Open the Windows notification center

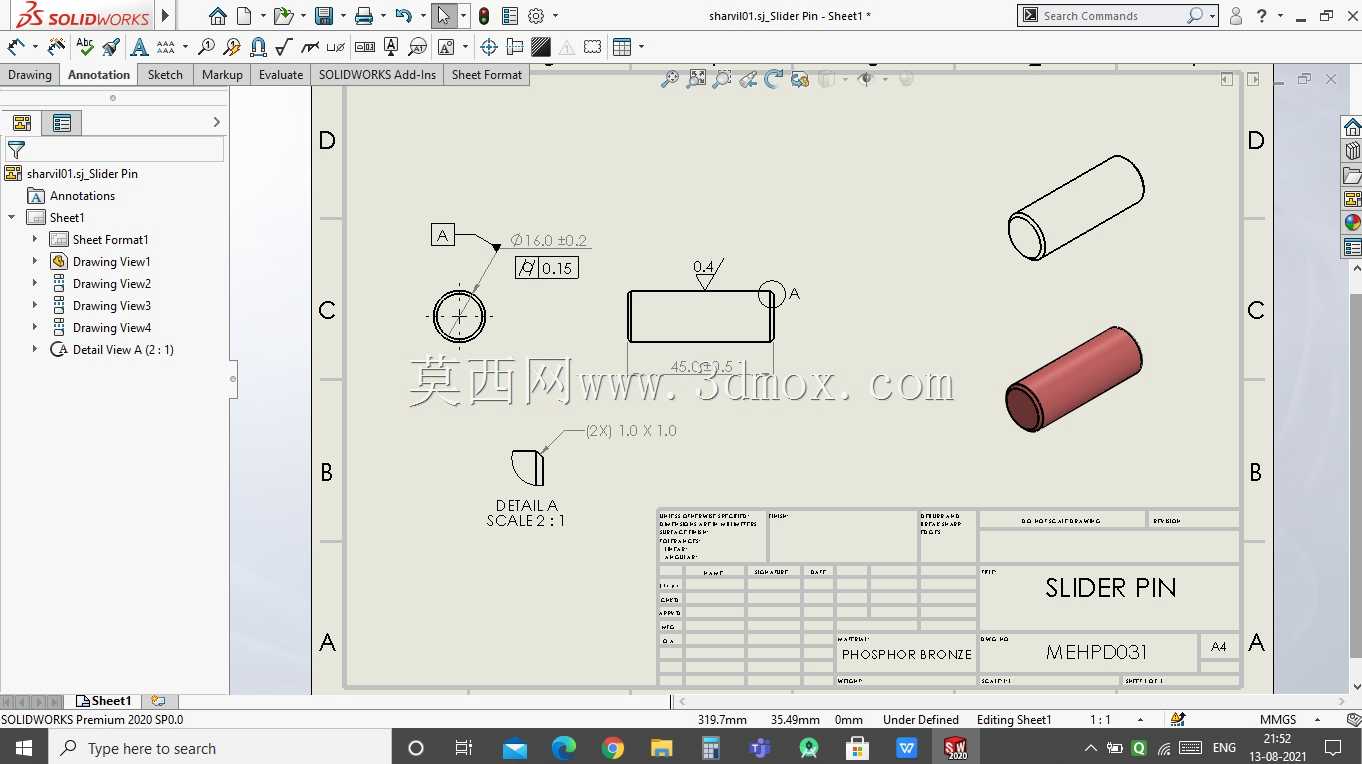pyautogui.click(x=1333, y=748)
